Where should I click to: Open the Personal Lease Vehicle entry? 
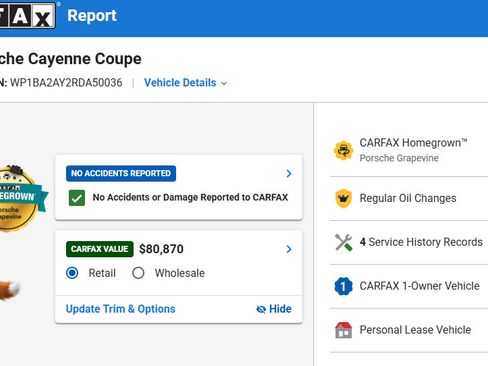(x=415, y=330)
